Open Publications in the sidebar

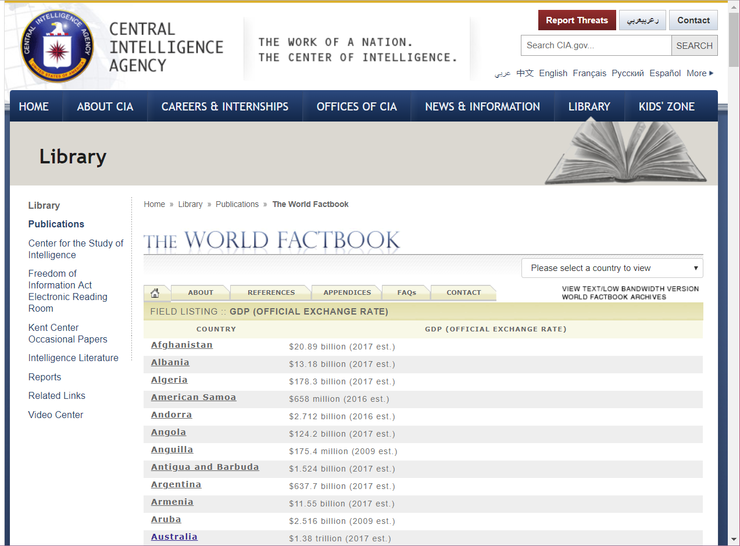coord(56,224)
